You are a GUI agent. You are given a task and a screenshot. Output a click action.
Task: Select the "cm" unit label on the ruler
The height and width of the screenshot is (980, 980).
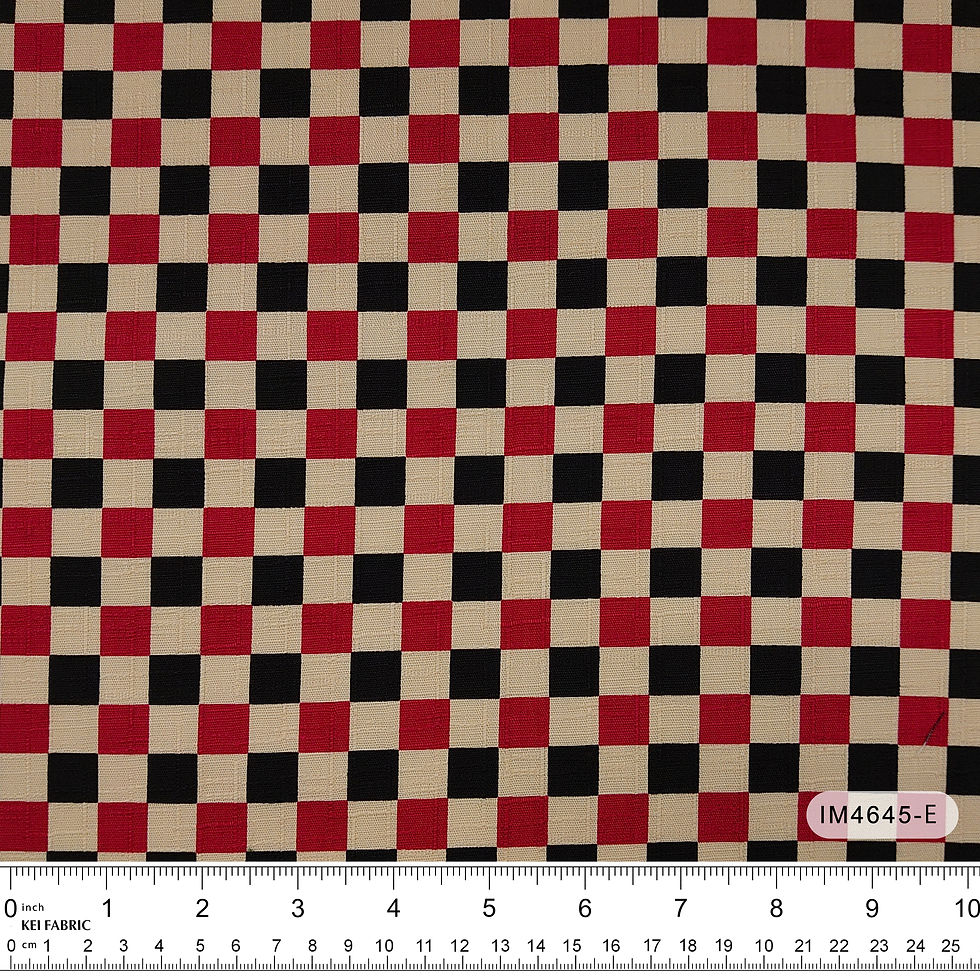29,946
